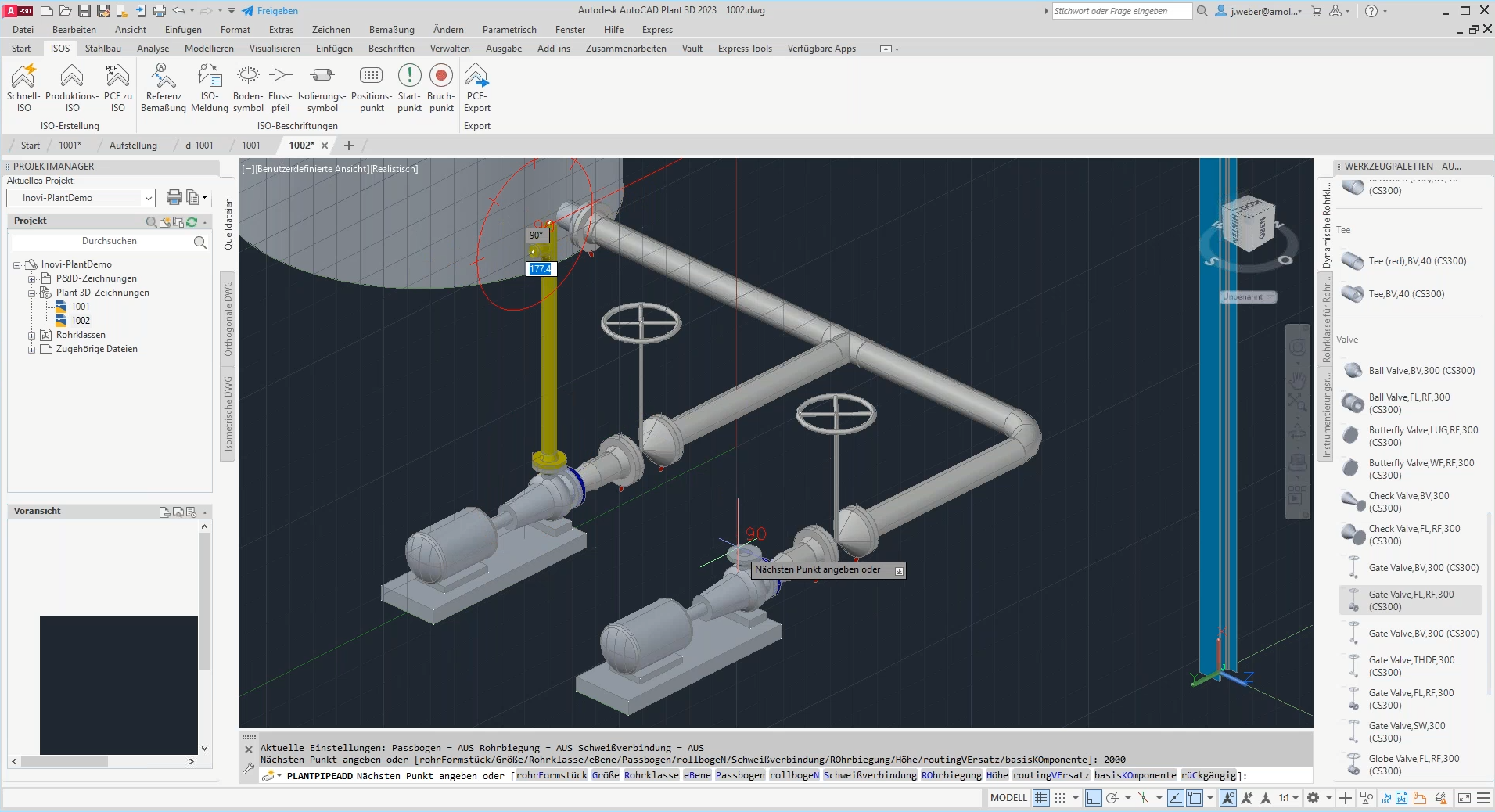Insert a Bodensymbol annotation
The width and height of the screenshot is (1495, 812).
pos(248,88)
